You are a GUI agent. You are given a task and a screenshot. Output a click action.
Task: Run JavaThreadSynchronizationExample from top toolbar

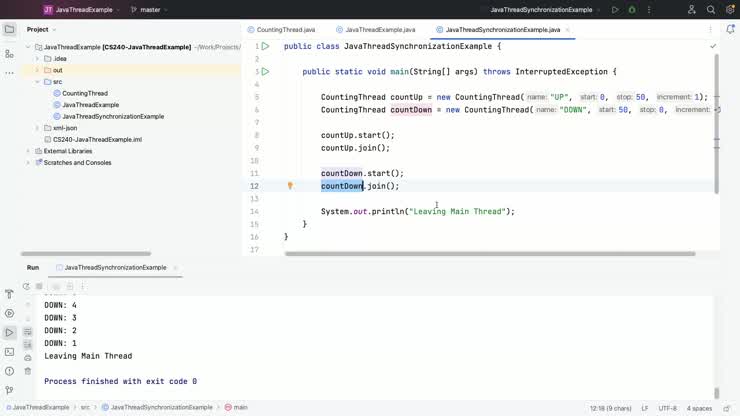(x=614, y=9)
